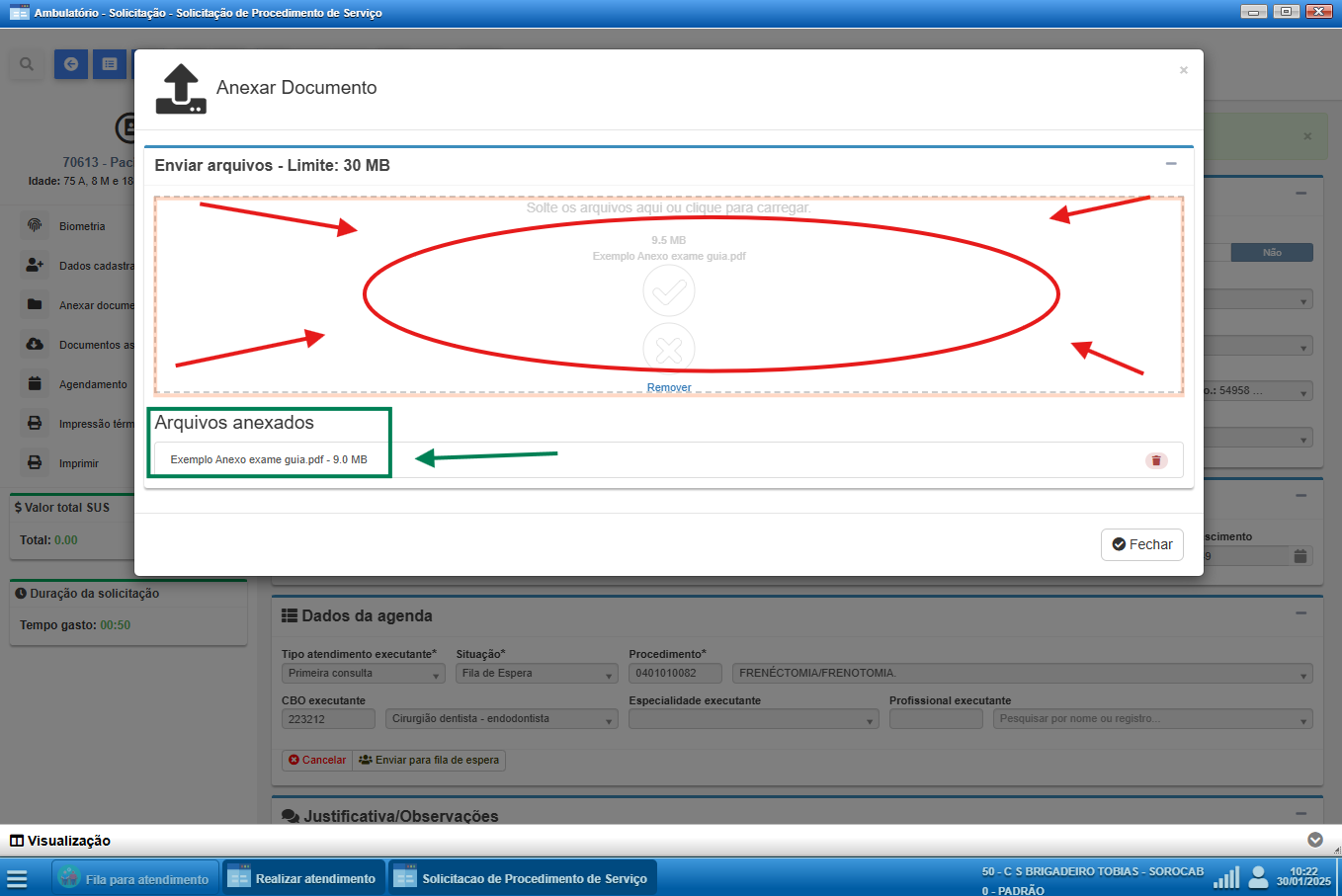This screenshot has height=896, width=1342.
Task: Expand the Tipo atendimento executante dropdown
Action: pyautogui.click(x=363, y=674)
